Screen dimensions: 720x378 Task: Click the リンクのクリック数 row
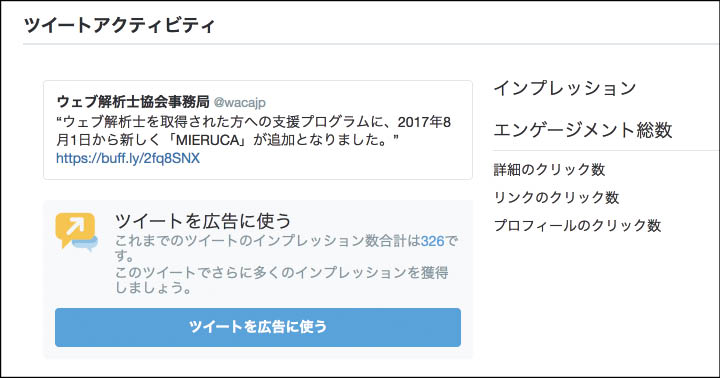point(556,197)
